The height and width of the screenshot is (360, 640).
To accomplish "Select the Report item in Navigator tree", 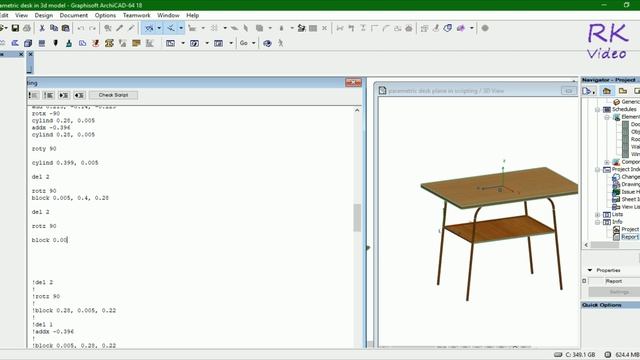I will coord(630,237).
